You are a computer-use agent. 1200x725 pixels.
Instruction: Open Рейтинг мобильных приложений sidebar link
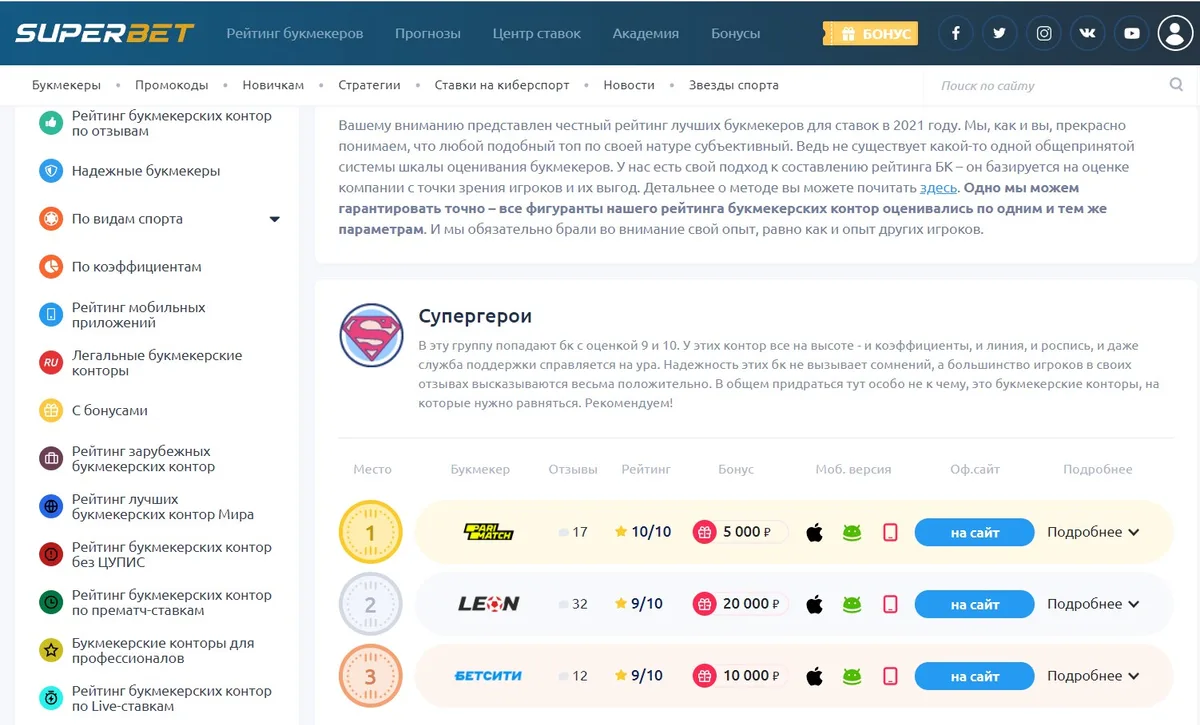pyautogui.click(x=139, y=315)
